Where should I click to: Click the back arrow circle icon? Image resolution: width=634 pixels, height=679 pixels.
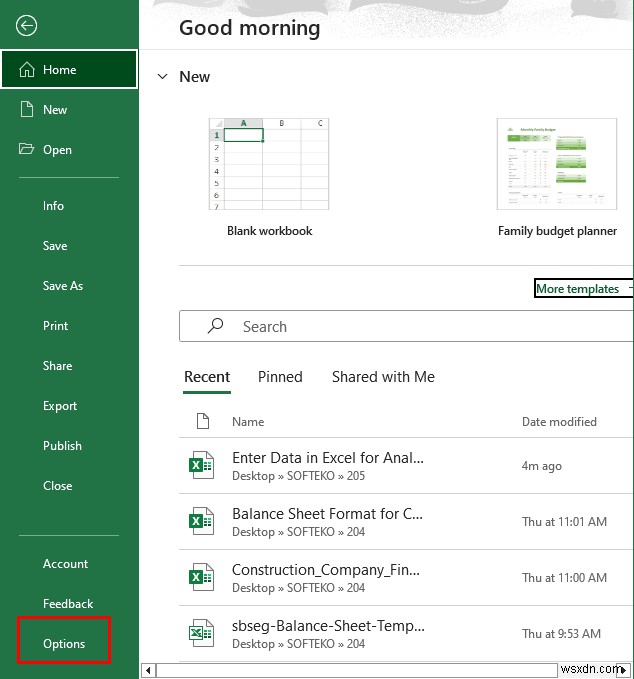(x=26, y=26)
